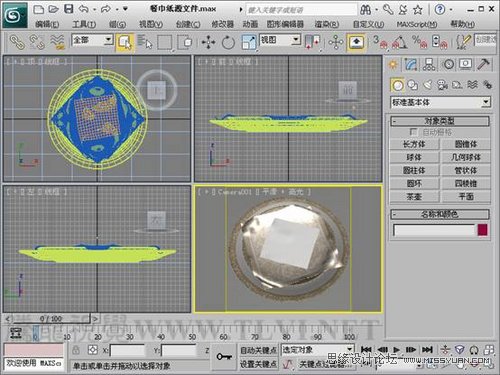The image size is (500, 375).
Task: Toggle the Angle Snap button
Action: 400,42
